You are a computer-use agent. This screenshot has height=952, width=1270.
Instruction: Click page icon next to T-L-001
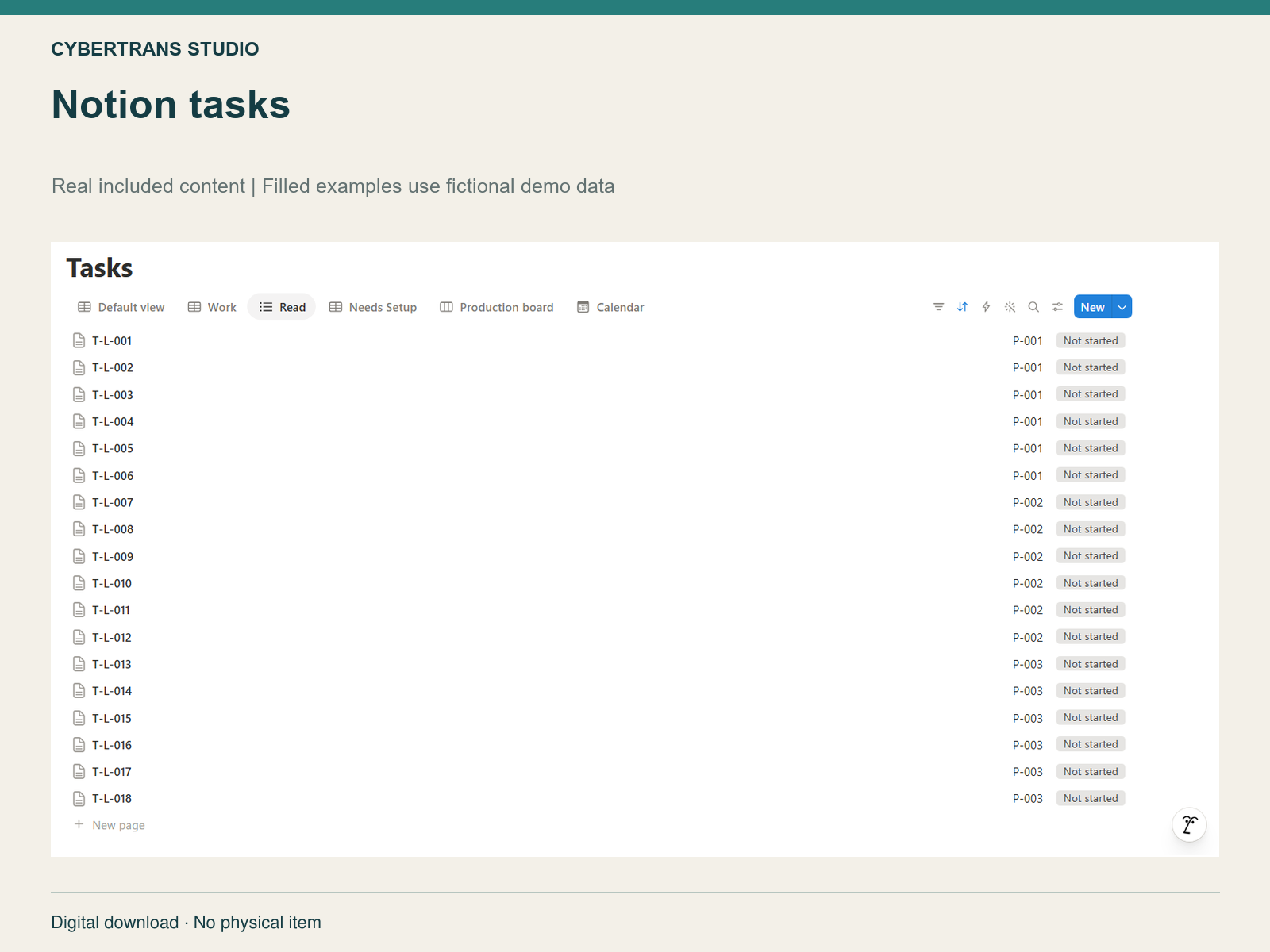point(79,340)
